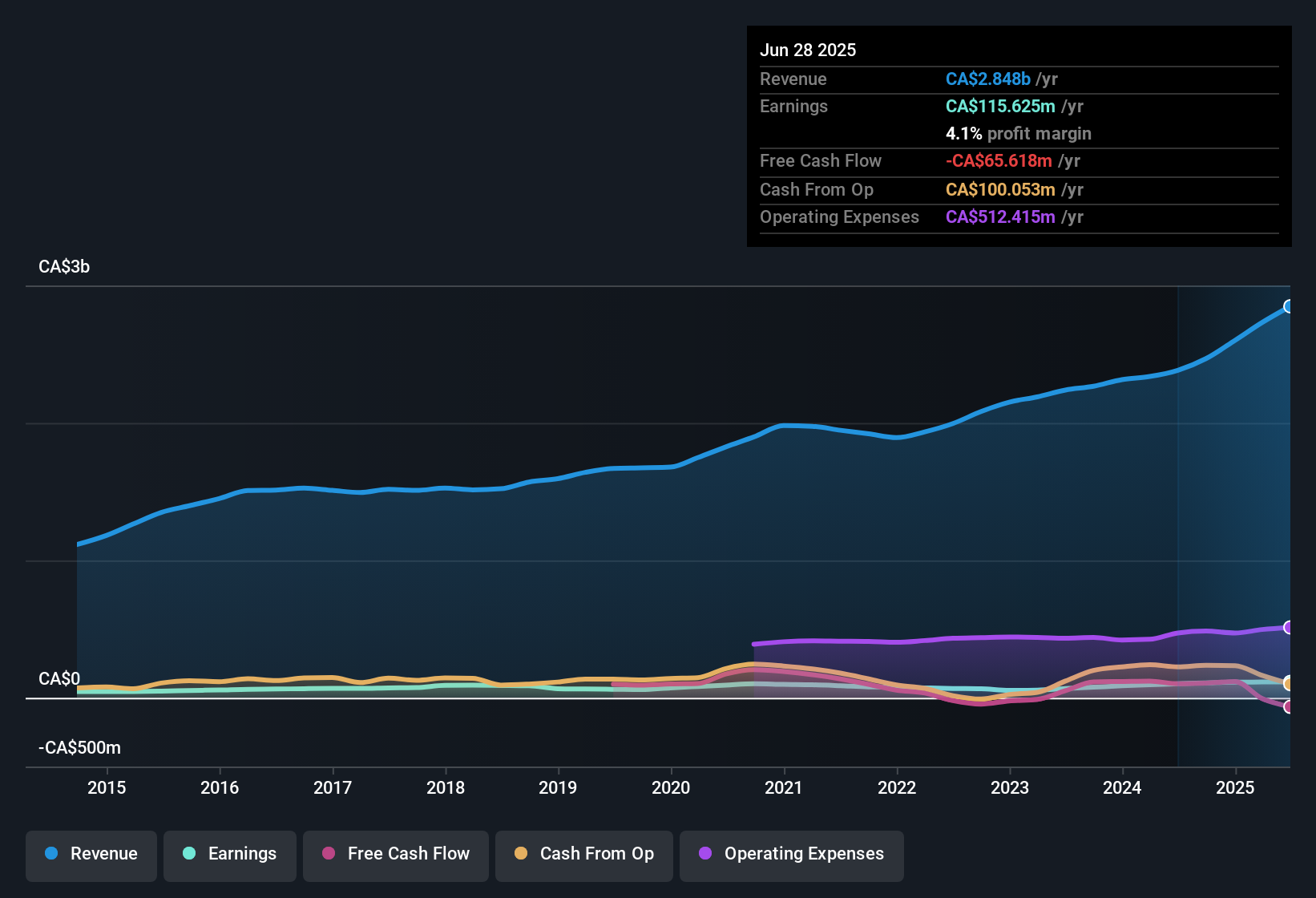Click the teal Earnings legend dot
Image resolution: width=1316 pixels, height=898 pixels.
click(x=189, y=855)
